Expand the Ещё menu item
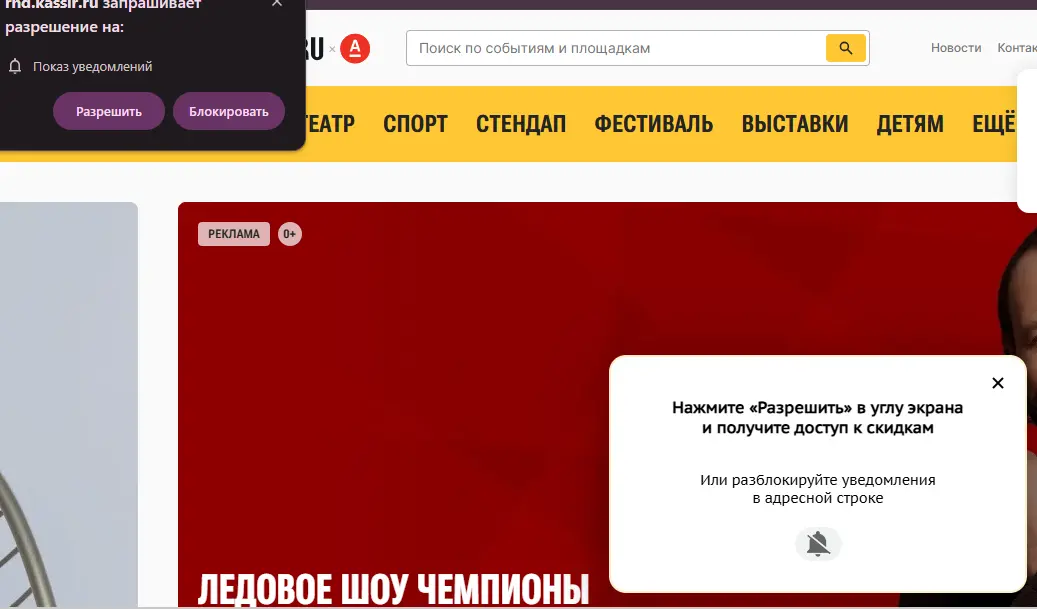Viewport: 1037px width, 609px height. 993,124
